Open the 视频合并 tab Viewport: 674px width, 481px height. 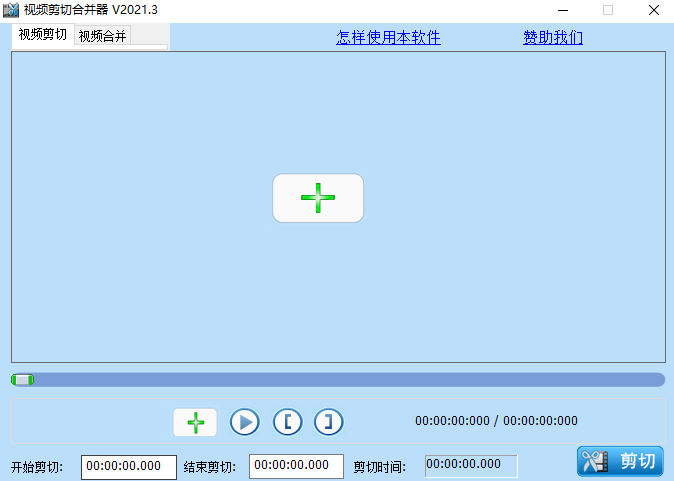click(x=103, y=36)
